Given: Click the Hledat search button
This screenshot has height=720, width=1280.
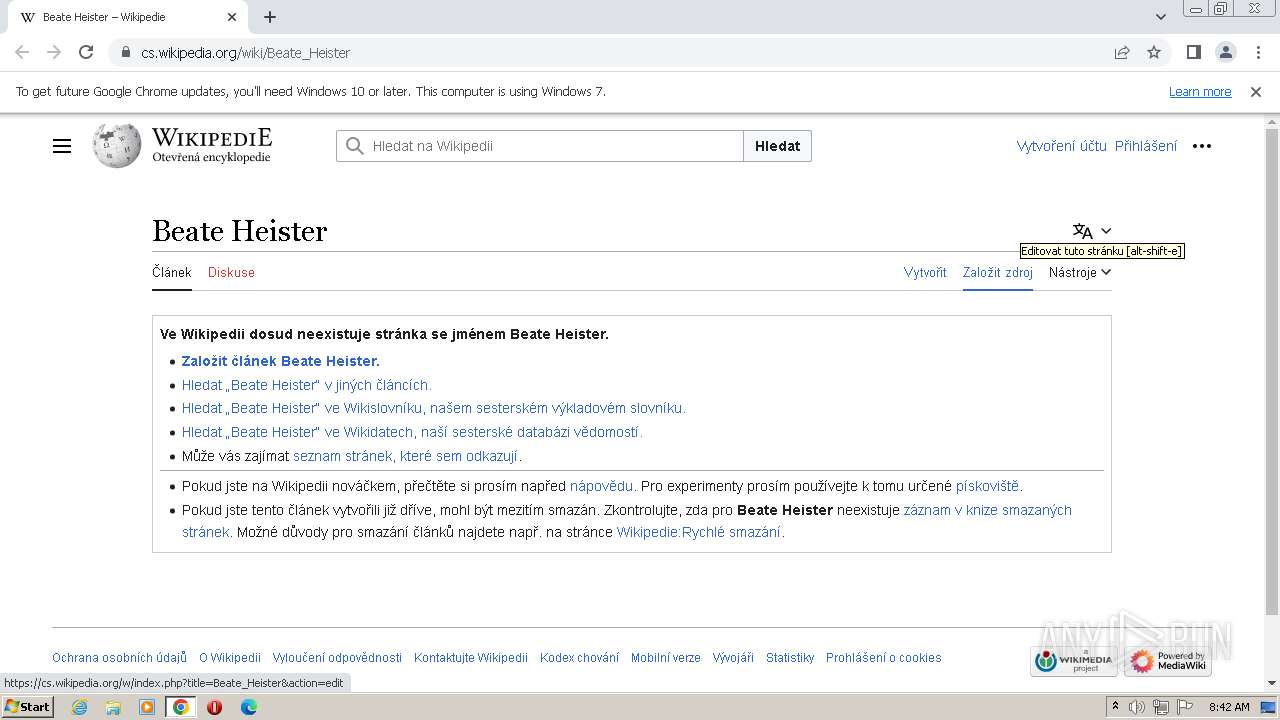Looking at the screenshot, I should (x=777, y=146).
